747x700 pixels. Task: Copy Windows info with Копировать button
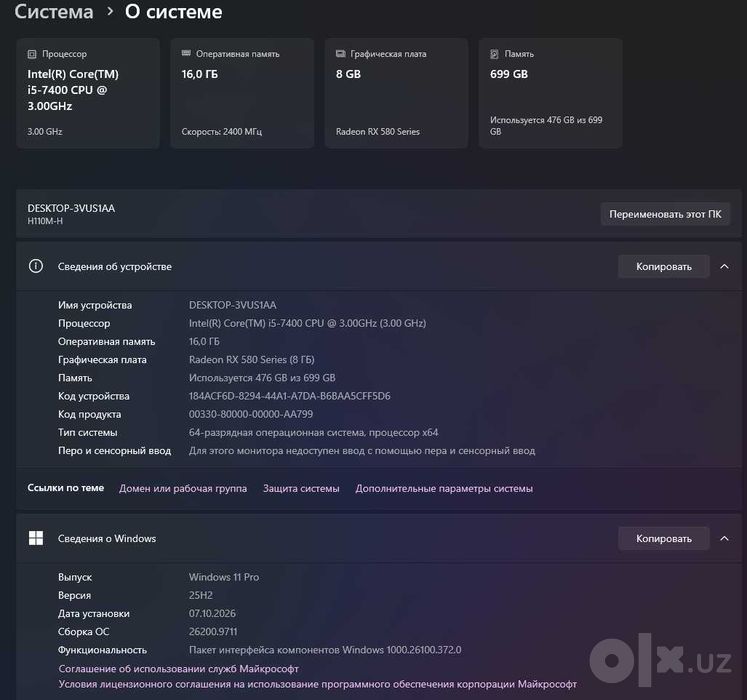click(x=664, y=538)
